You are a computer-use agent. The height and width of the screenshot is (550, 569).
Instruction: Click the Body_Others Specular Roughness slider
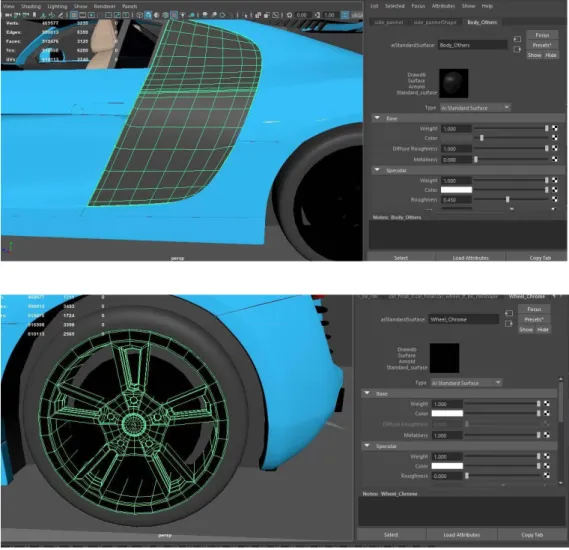click(511, 199)
